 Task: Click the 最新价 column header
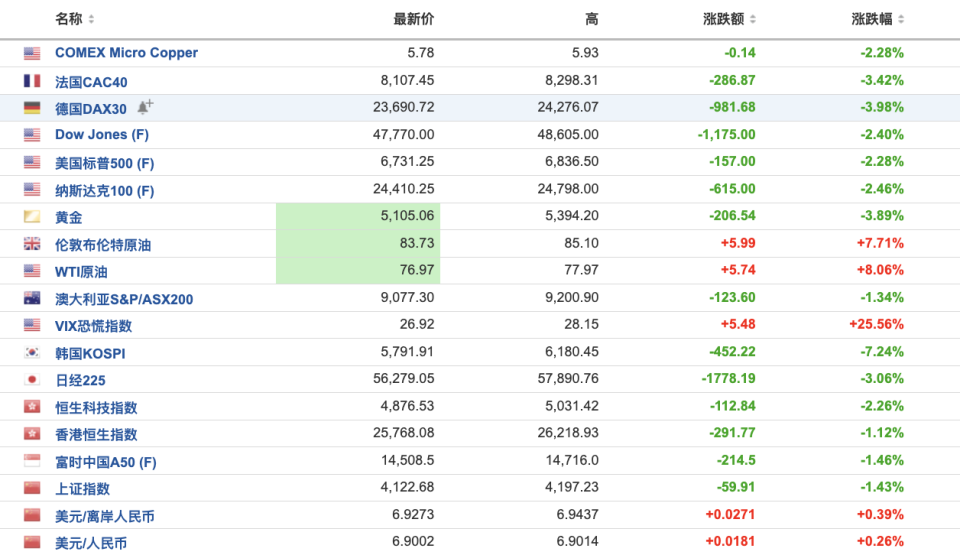pos(414,19)
